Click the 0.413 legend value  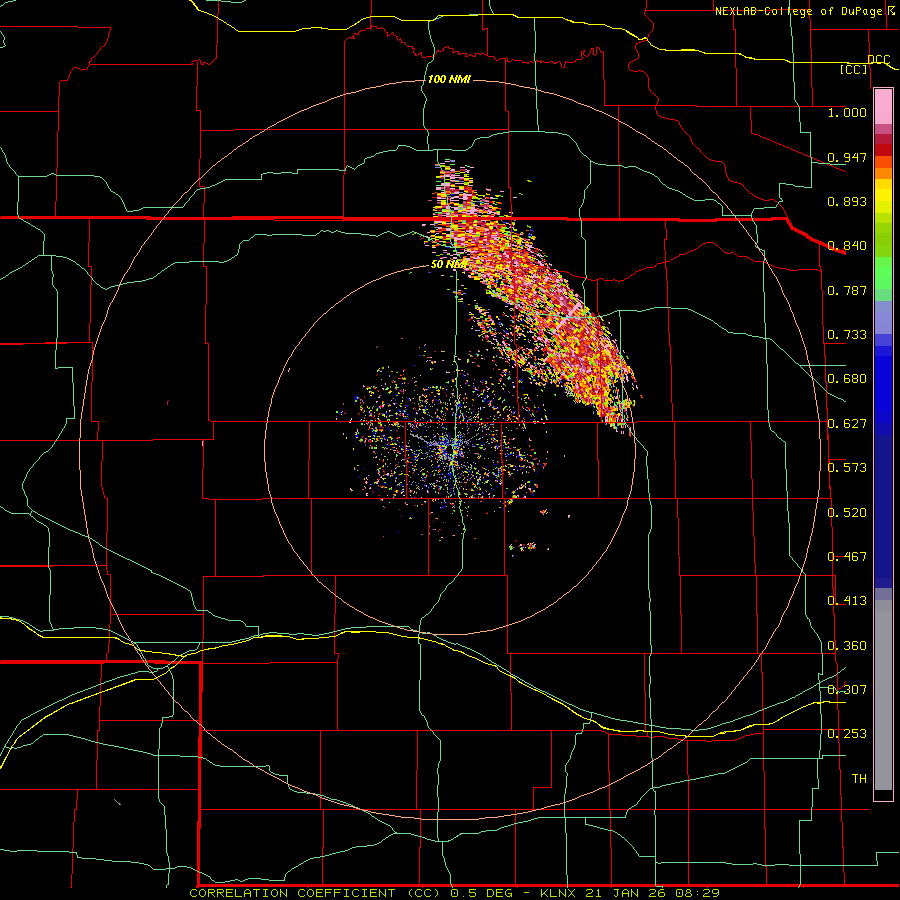coord(847,601)
